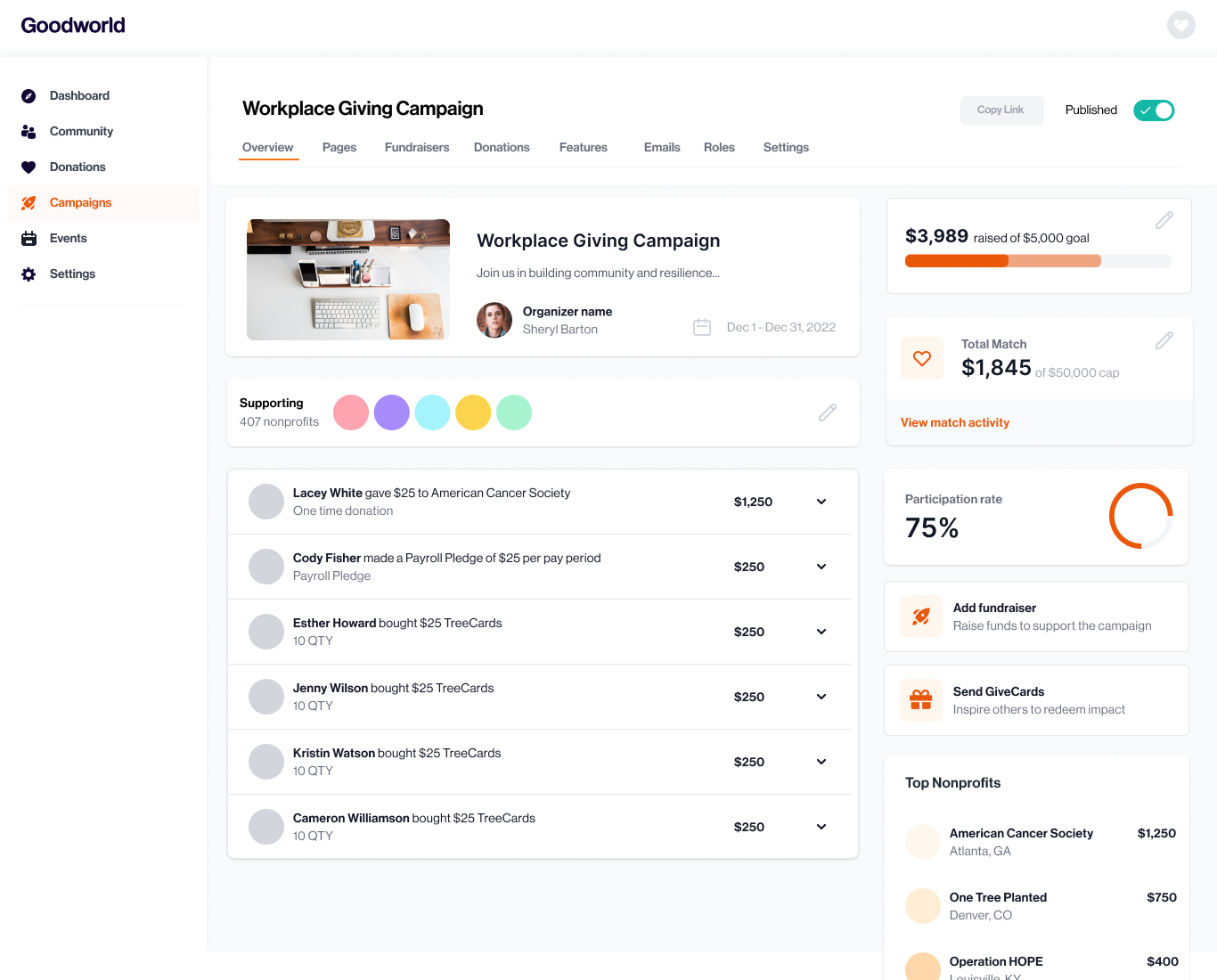This screenshot has height=980, width=1217.
Task: Expand Lacey White's donation details
Action: tap(821, 502)
